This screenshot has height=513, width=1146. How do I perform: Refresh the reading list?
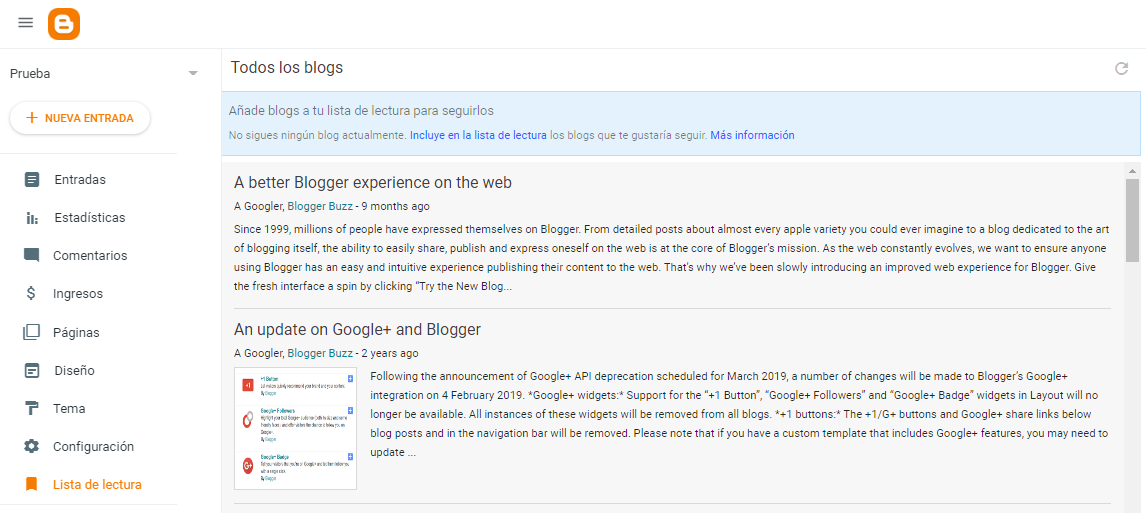pos(1121,69)
